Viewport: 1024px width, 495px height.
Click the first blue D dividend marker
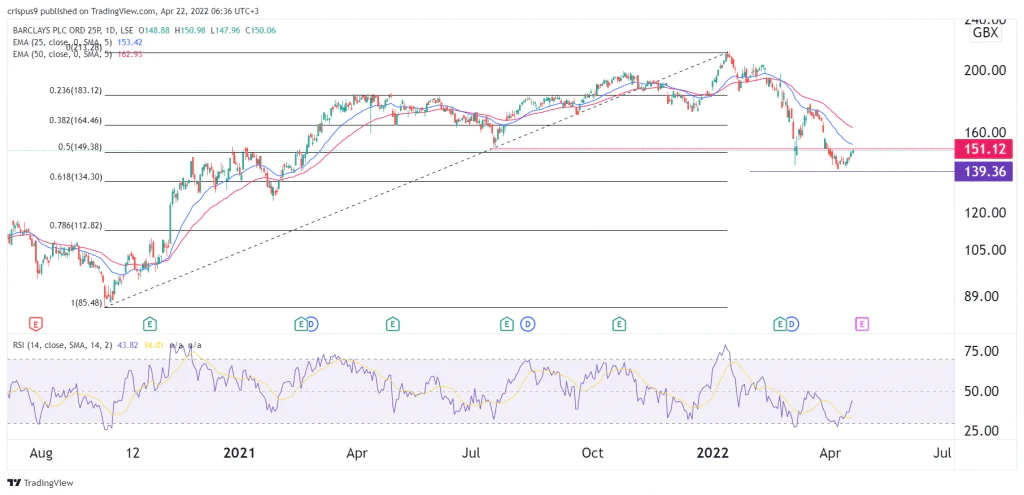tap(313, 324)
